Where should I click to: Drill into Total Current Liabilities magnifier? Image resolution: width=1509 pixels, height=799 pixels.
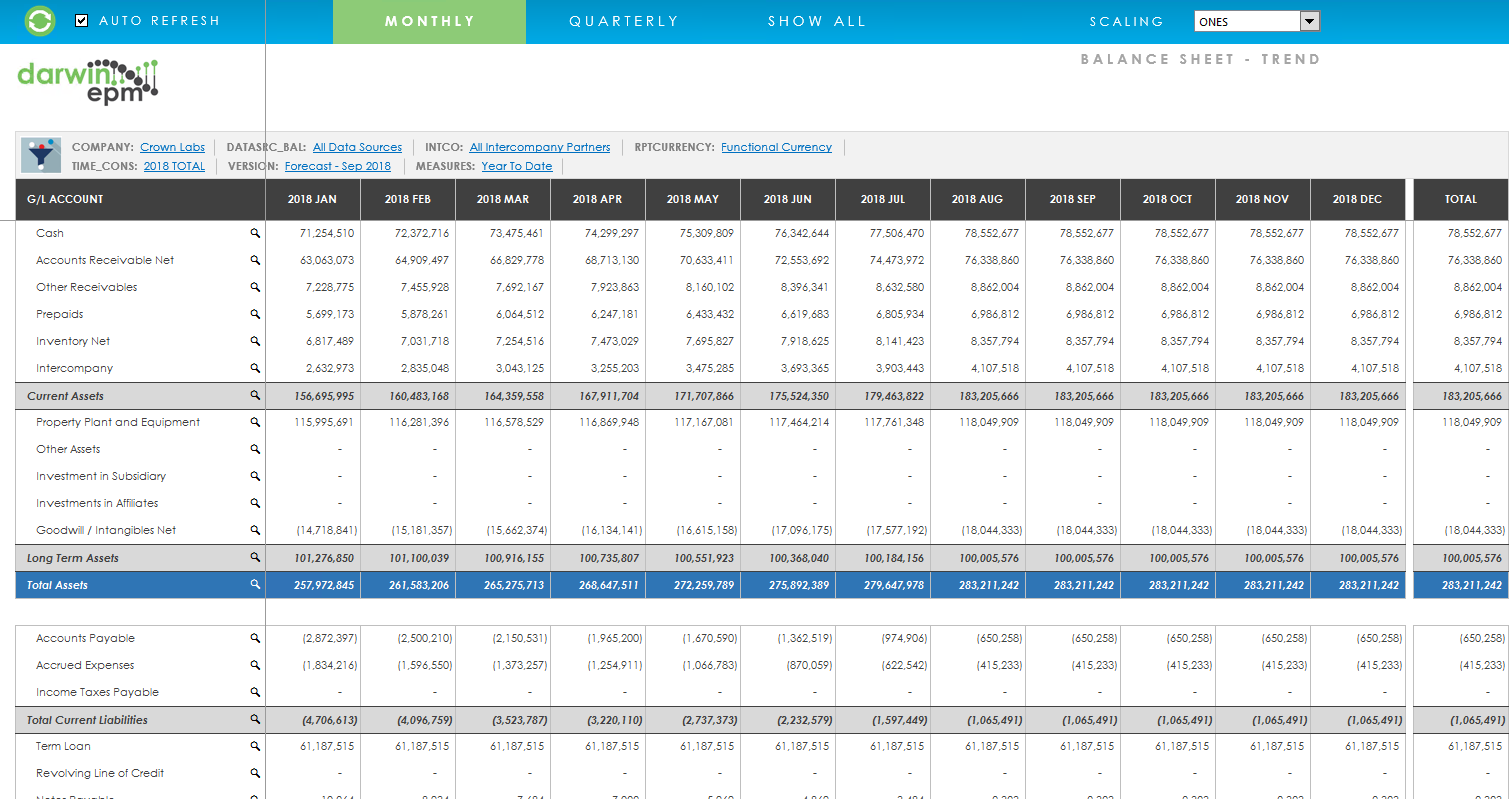pyautogui.click(x=255, y=720)
